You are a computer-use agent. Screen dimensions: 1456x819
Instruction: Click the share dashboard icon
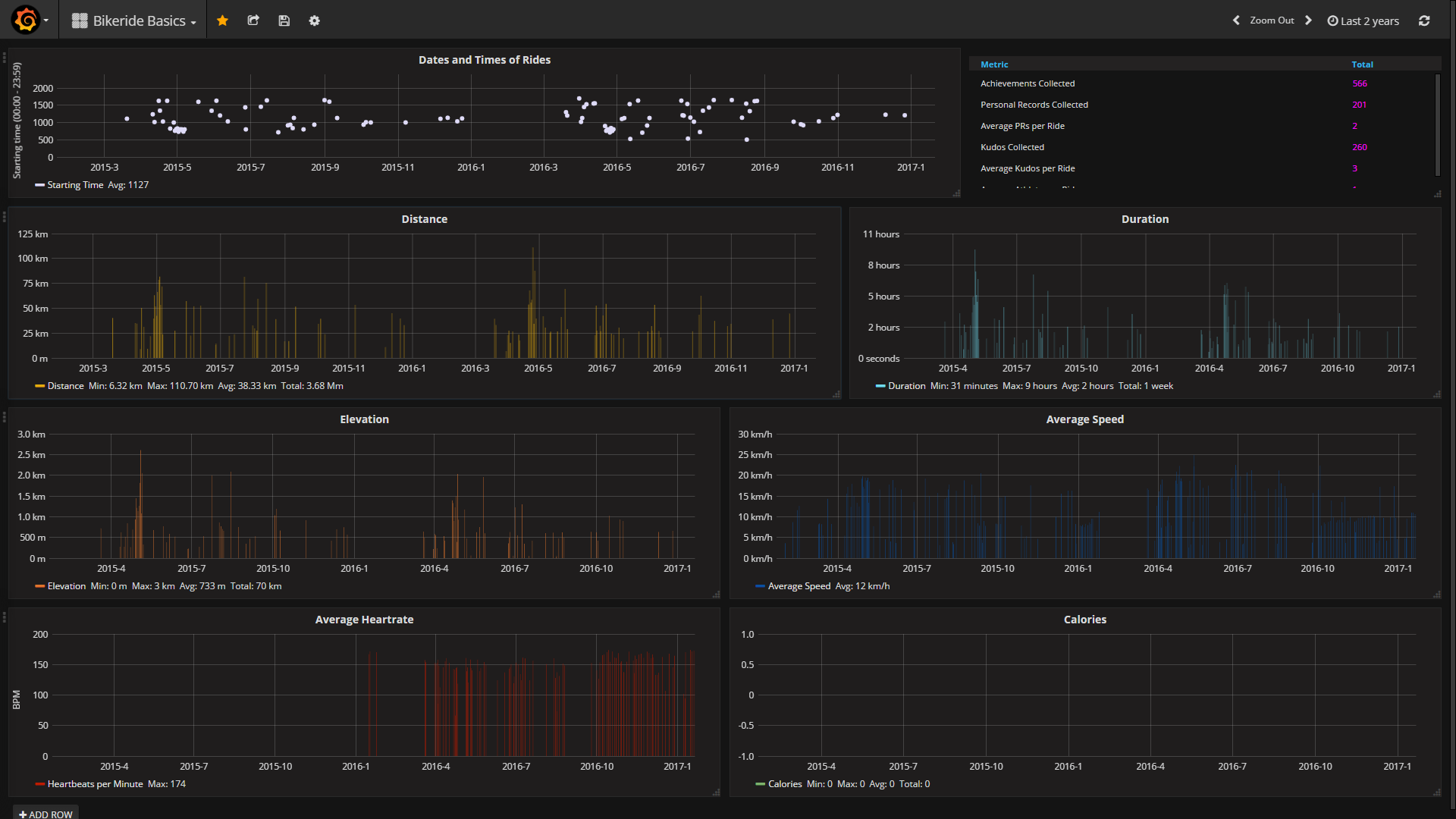(253, 20)
